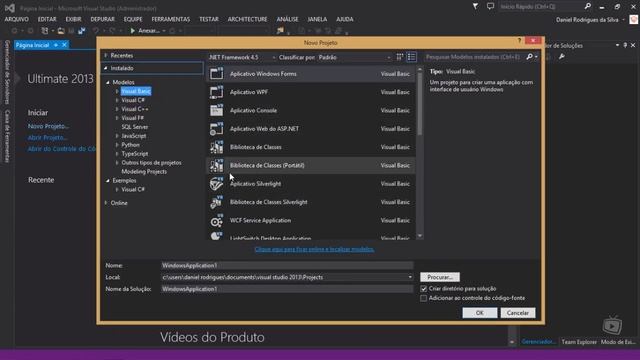640x360 pixels.
Task: Pin the Solution Explorer panel
Action: click(625, 45)
